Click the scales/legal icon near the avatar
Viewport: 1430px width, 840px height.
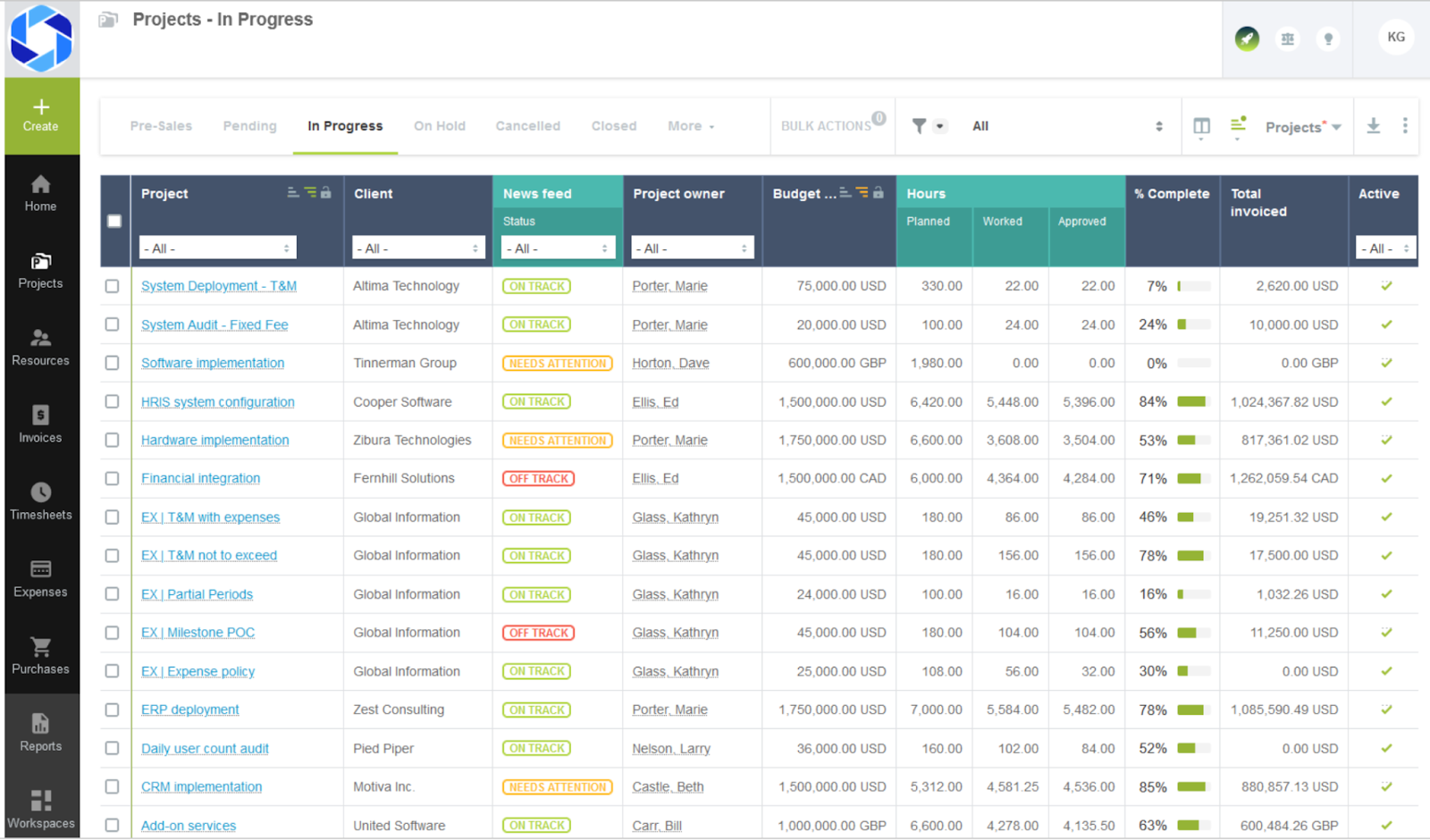coord(1288,38)
